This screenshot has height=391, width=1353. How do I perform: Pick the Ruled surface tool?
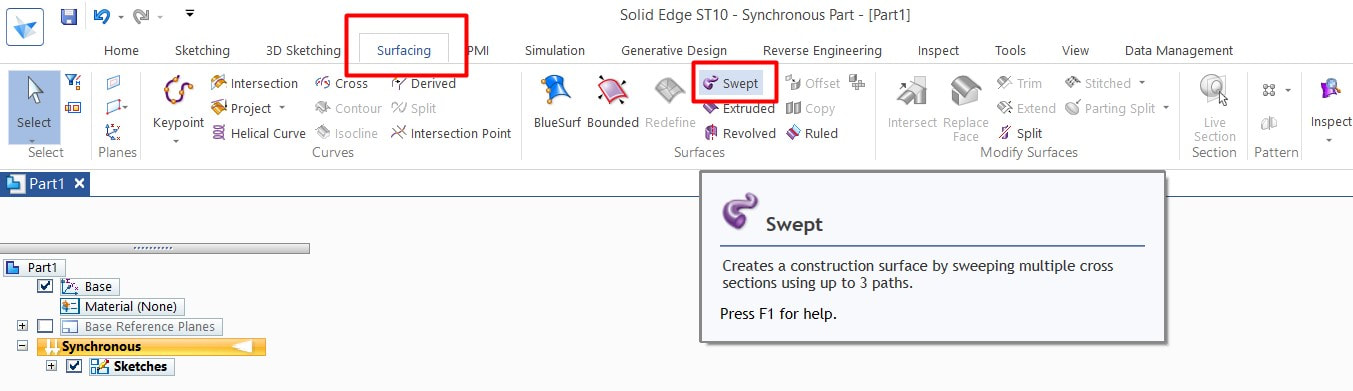pos(811,133)
